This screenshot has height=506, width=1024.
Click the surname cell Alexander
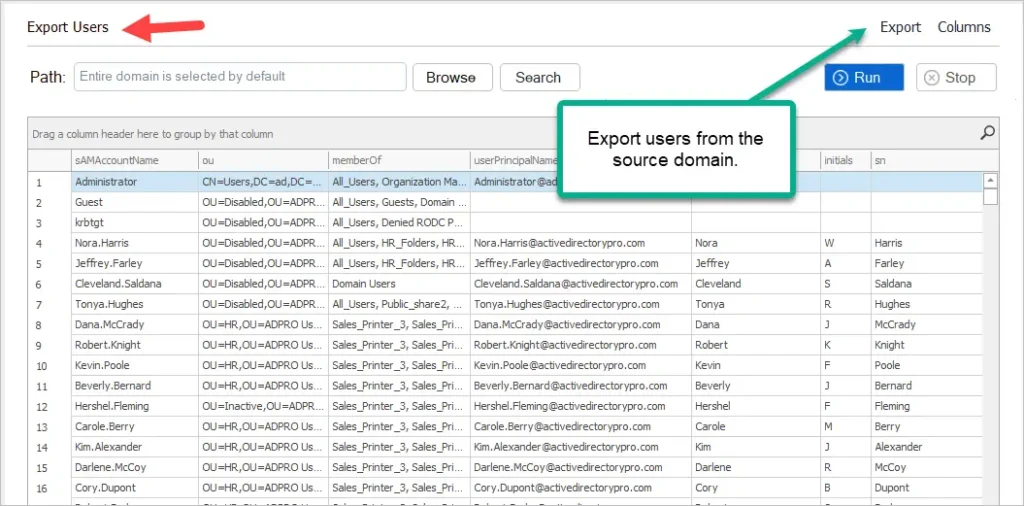927,447
